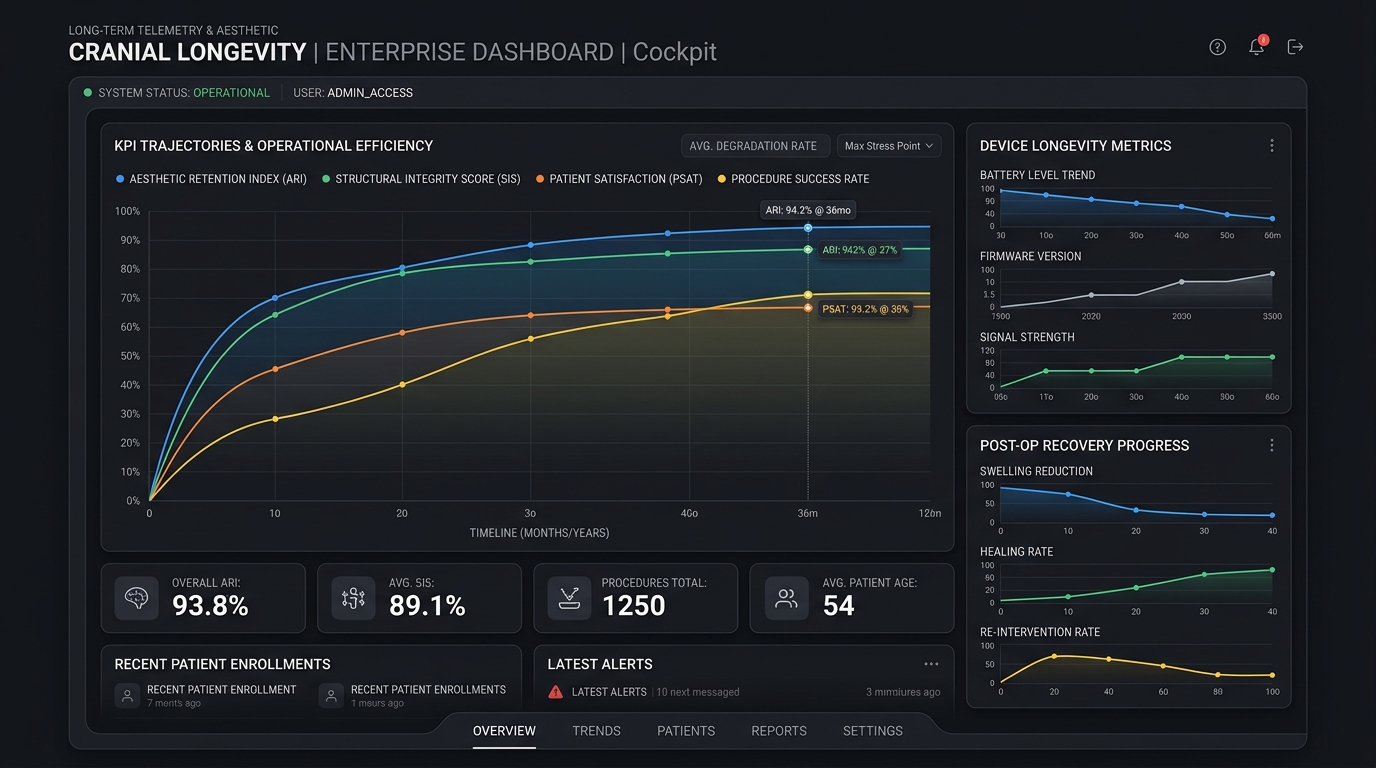Click the Firmware Version chart

pos(1137,289)
